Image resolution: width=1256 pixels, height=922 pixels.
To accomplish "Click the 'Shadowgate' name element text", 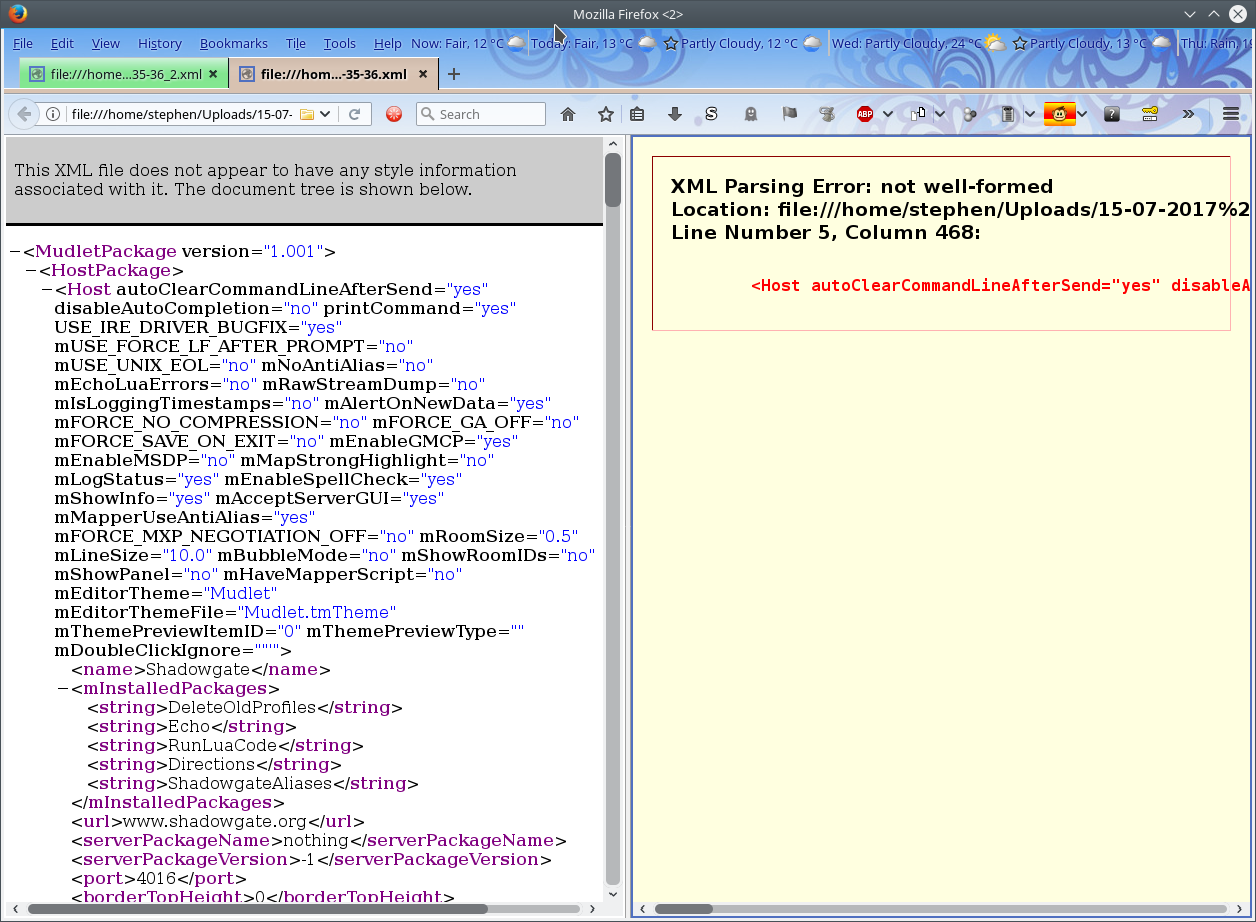I will [198, 670].
